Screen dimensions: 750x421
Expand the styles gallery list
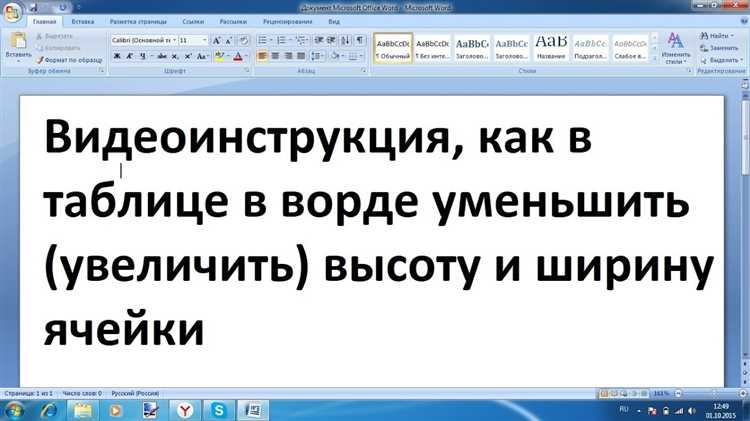[654, 58]
